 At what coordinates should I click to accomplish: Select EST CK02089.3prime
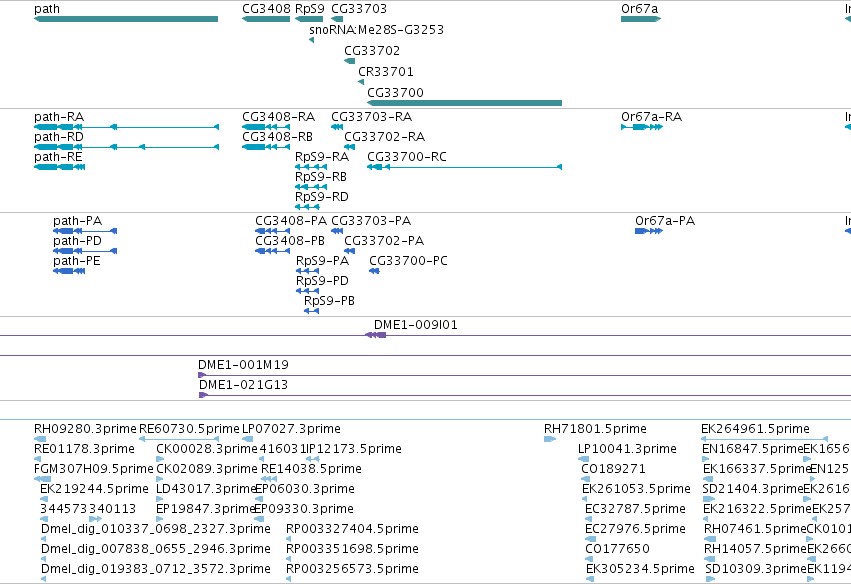(x=160, y=479)
